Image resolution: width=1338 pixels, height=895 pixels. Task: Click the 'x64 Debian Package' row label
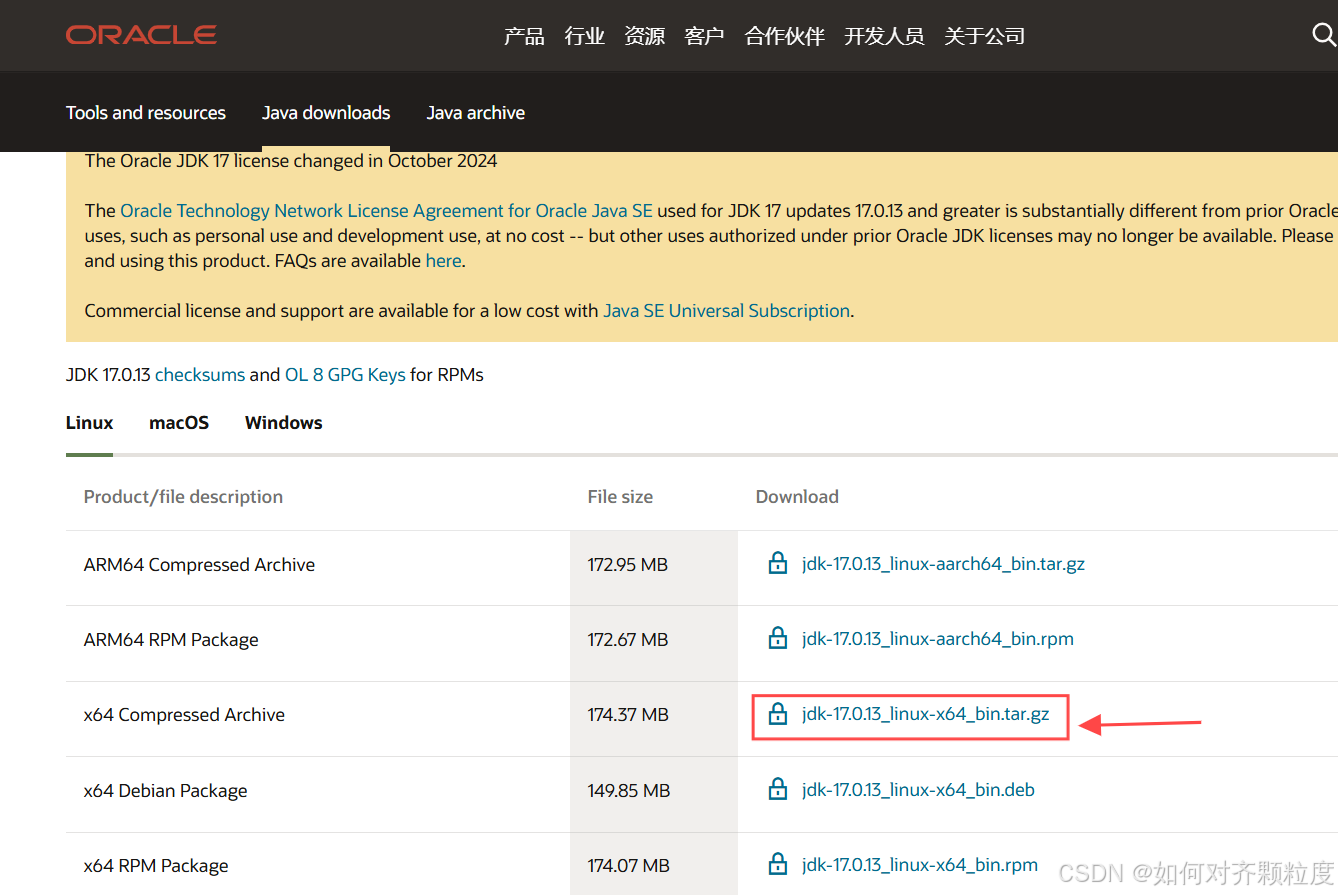click(x=165, y=791)
